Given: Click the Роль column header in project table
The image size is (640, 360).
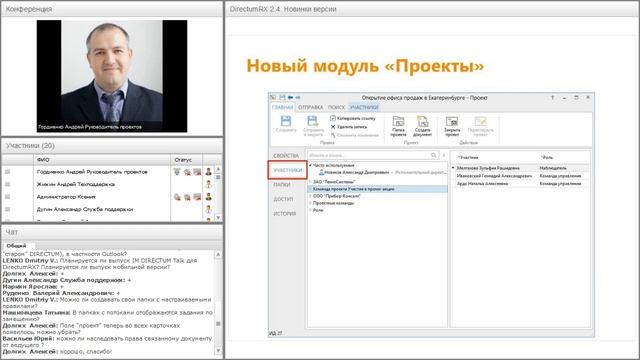Looking at the screenshot, I should coord(547,158).
